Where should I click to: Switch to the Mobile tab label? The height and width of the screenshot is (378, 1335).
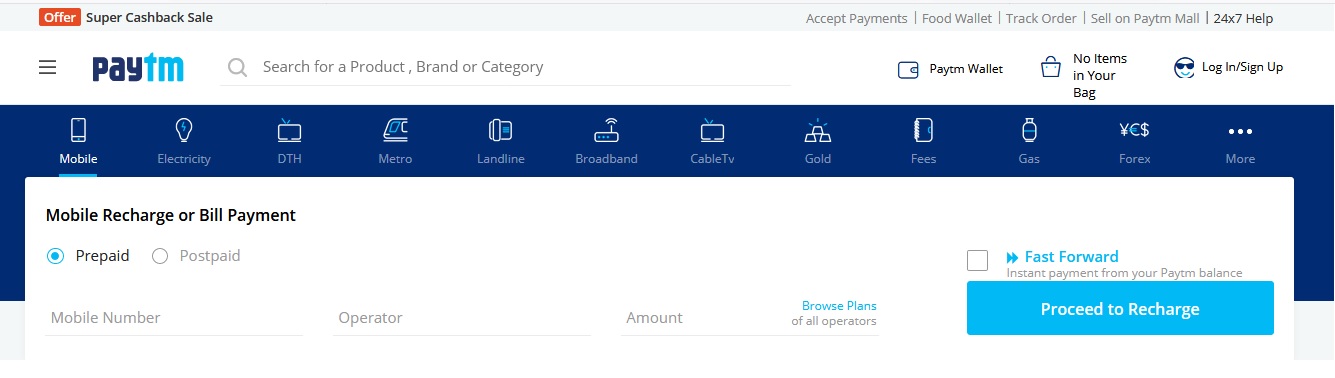pyautogui.click(x=78, y=159)
